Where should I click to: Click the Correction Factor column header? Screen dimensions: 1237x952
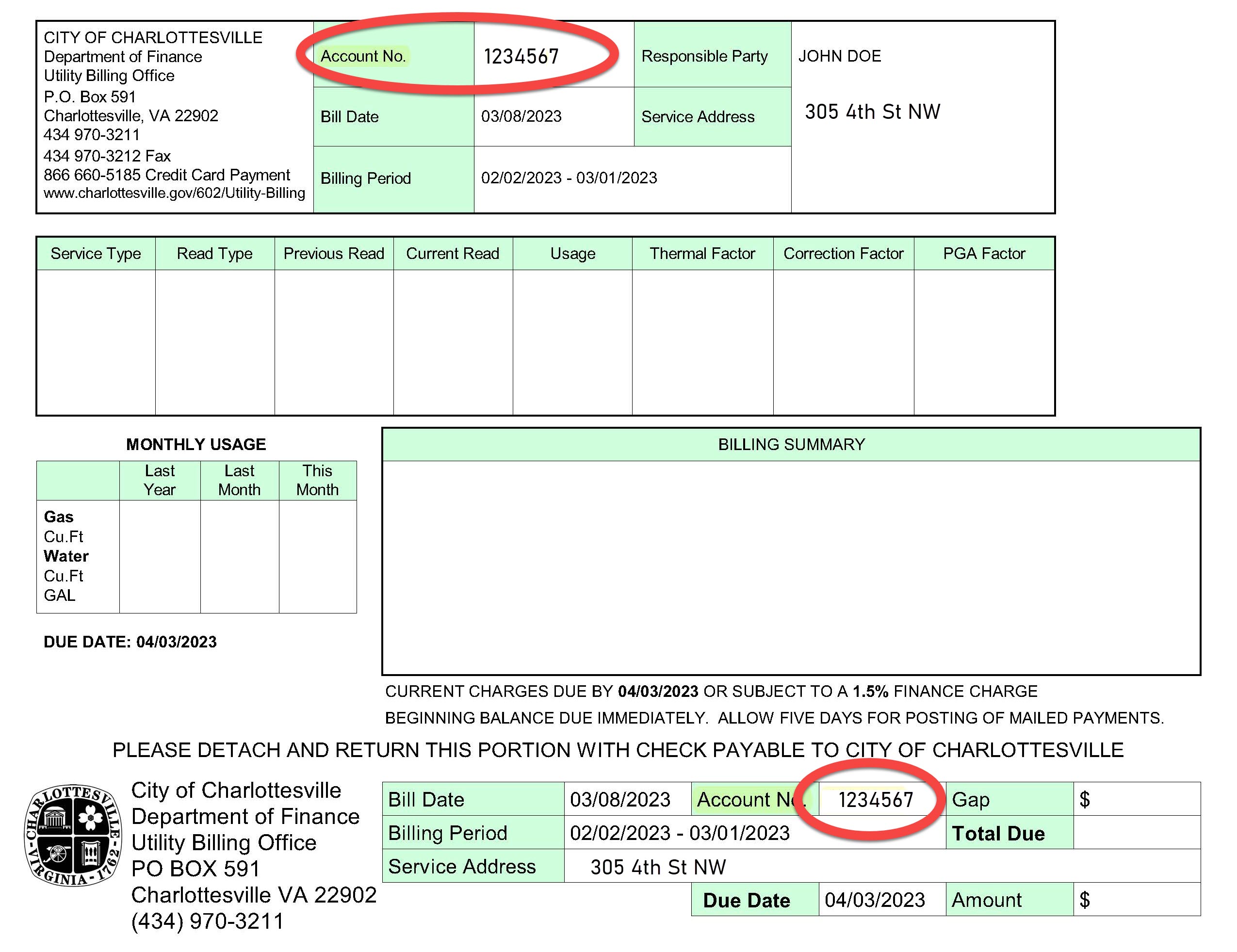[x=844, y=253]
